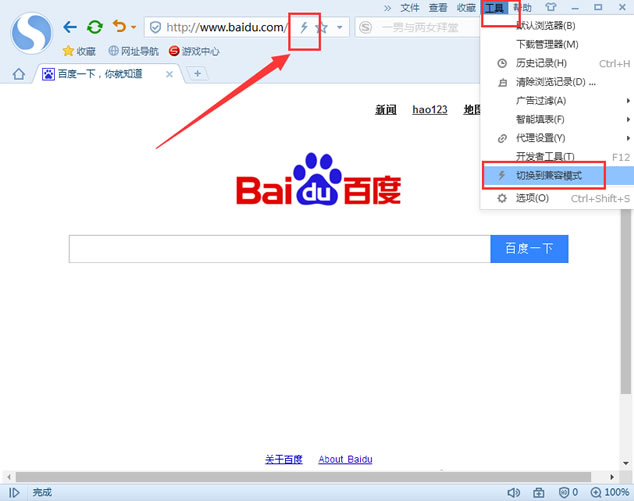Open the 文件 menu

click(410, 8)
